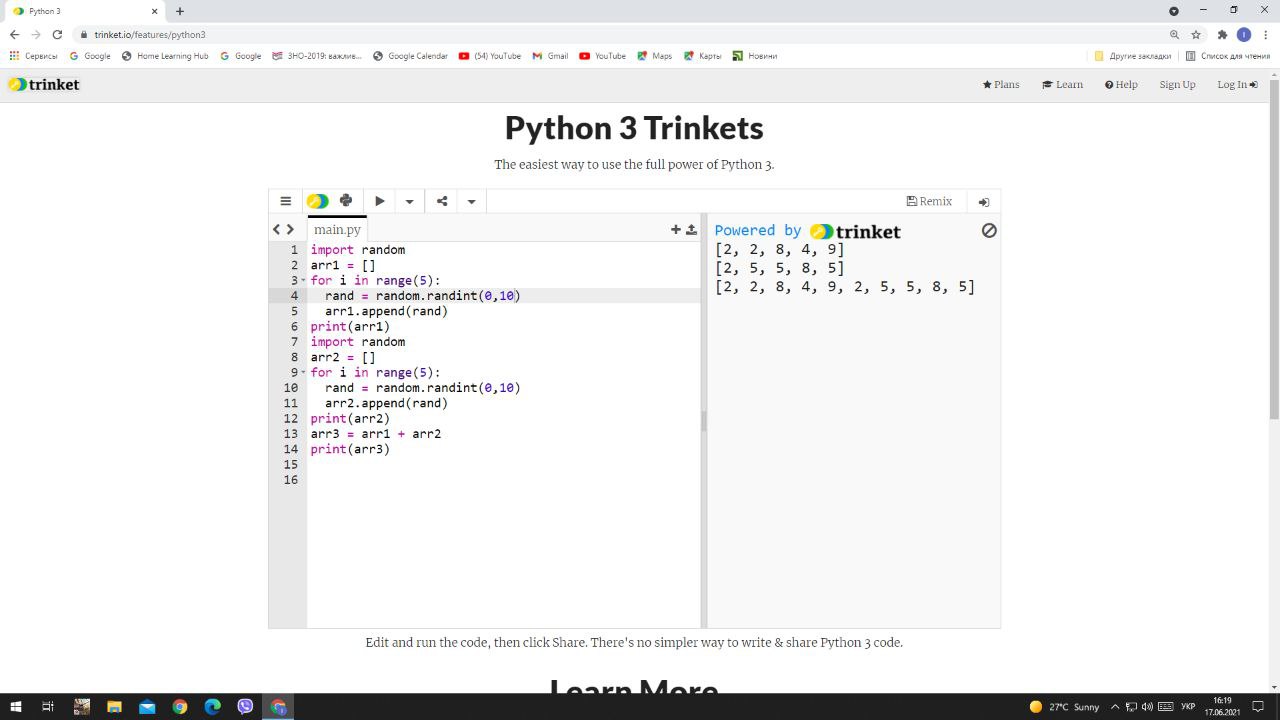Click the left chevron file navigation arrow
Image resolution: width=1280 pixels, height=720 pixels.
[x=277, y=229]
